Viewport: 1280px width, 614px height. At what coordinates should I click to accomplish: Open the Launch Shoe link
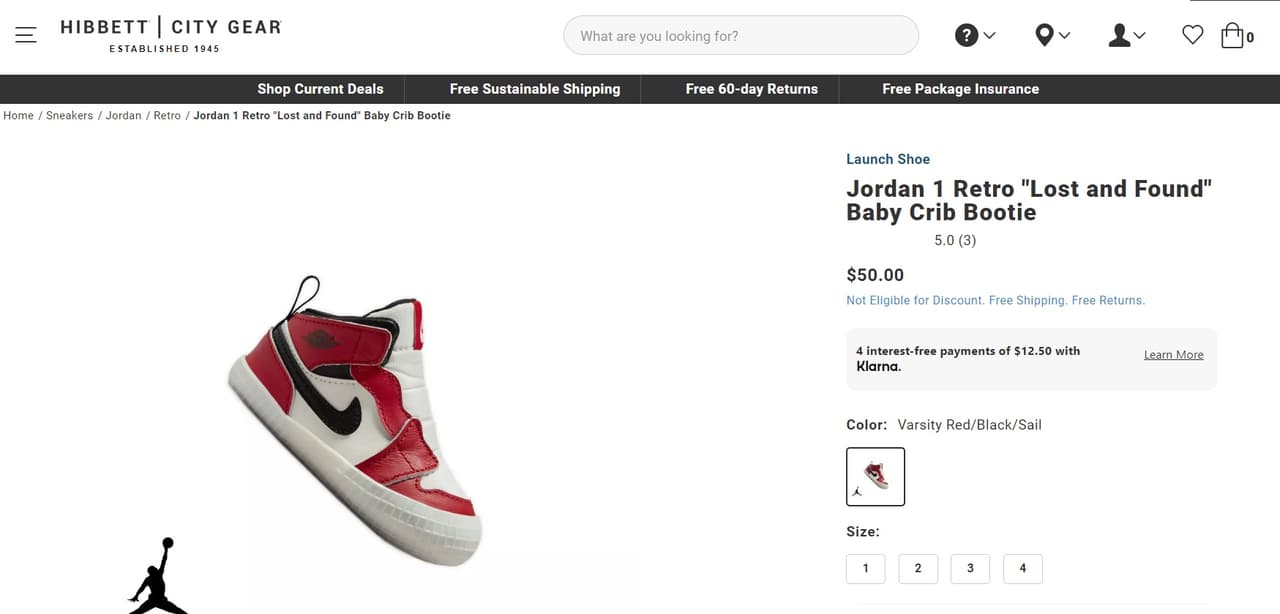tap(887, 159)
